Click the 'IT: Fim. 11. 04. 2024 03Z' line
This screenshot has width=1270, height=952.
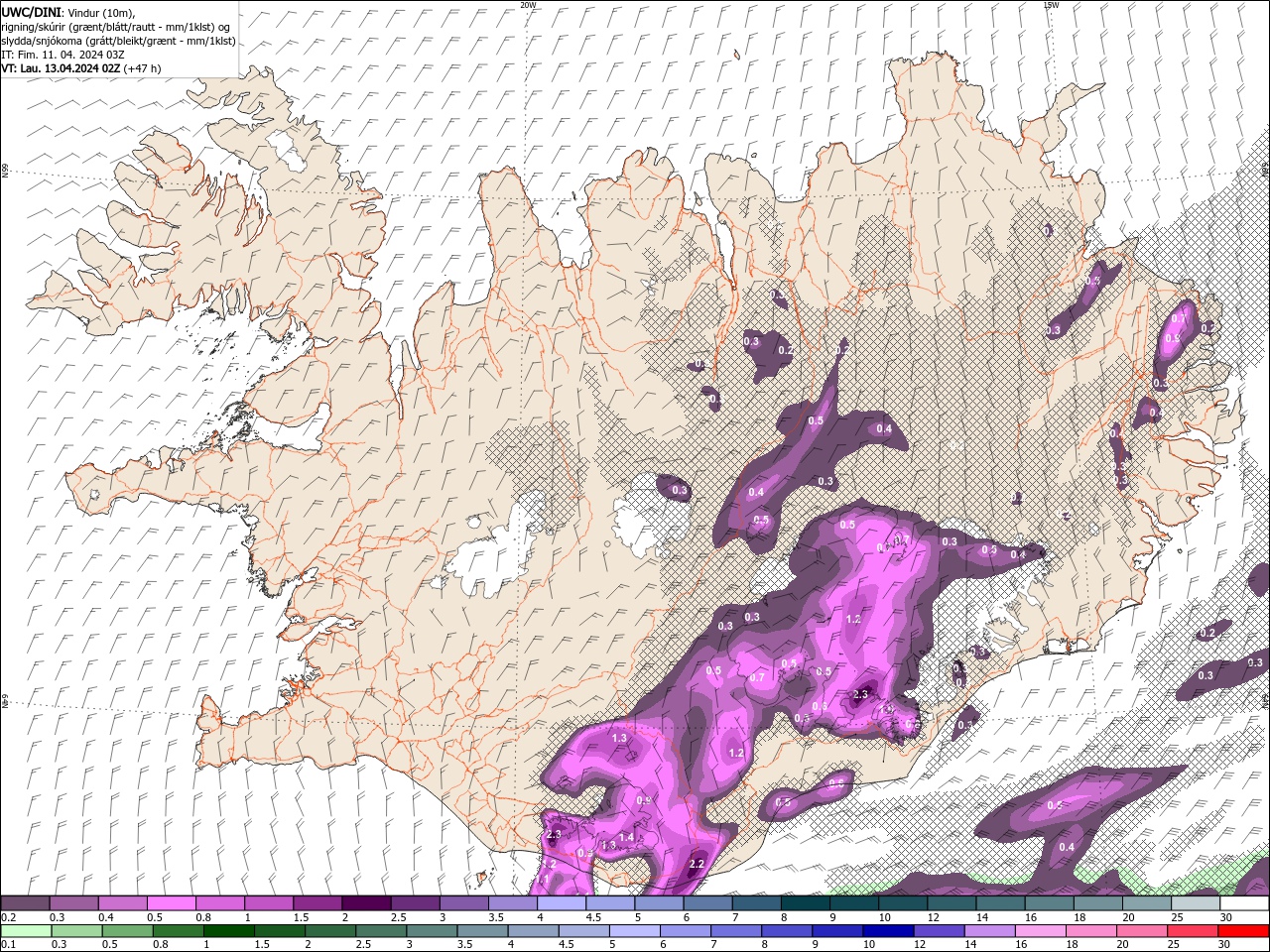(63, 55)
